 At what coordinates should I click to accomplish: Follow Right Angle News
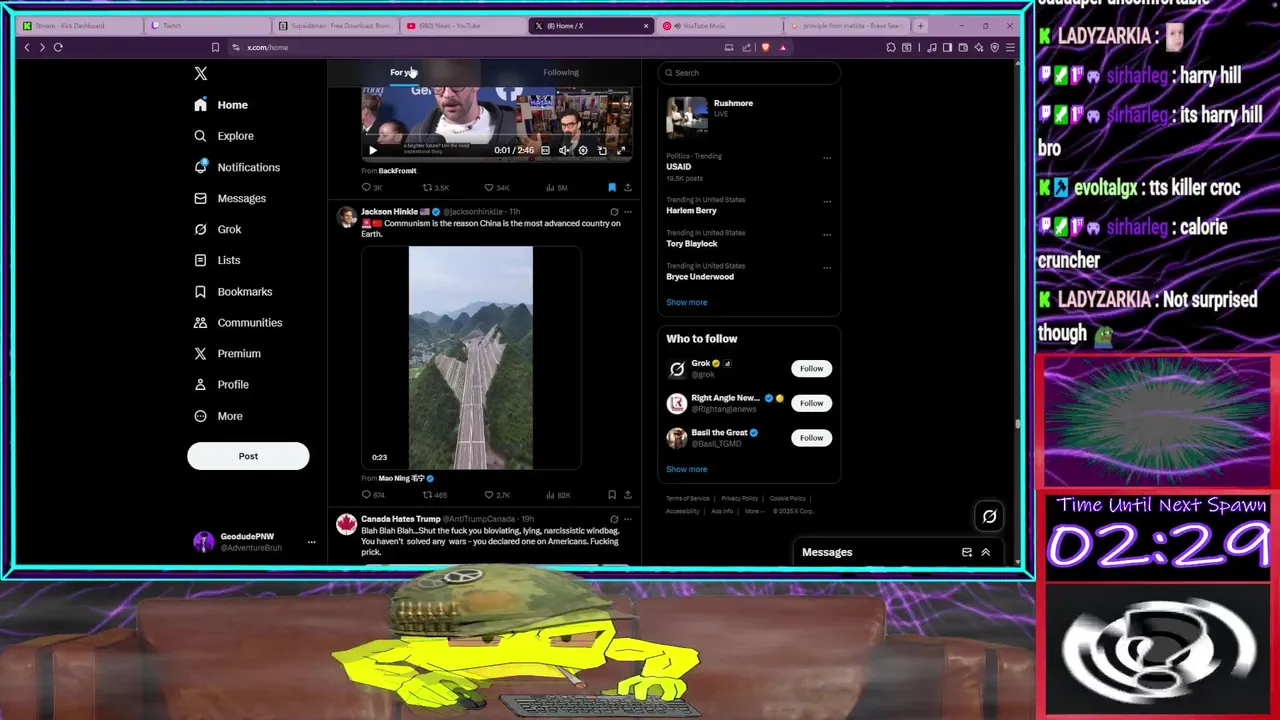811,403
